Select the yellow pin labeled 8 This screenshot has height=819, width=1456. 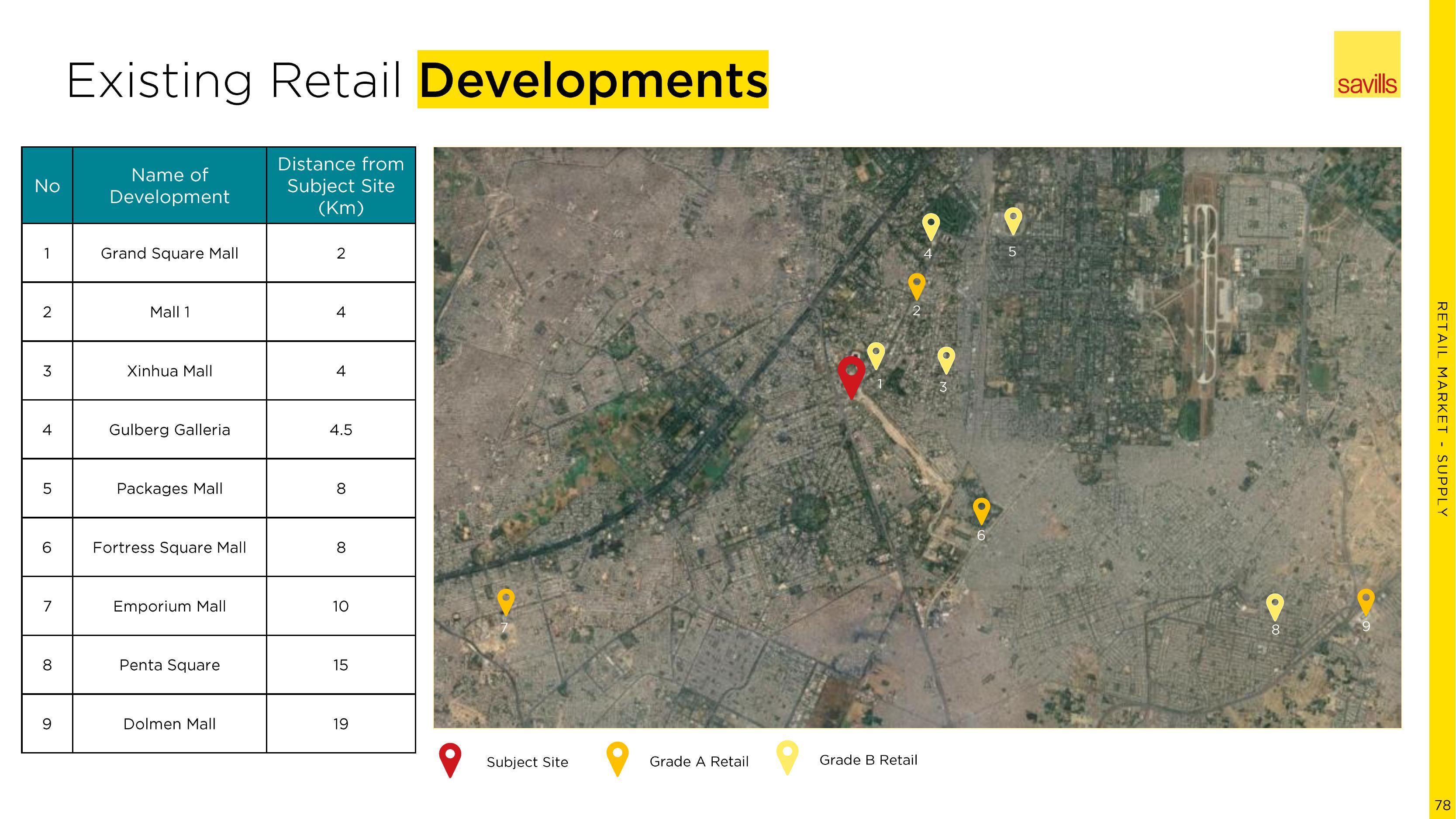(1275, 605)
